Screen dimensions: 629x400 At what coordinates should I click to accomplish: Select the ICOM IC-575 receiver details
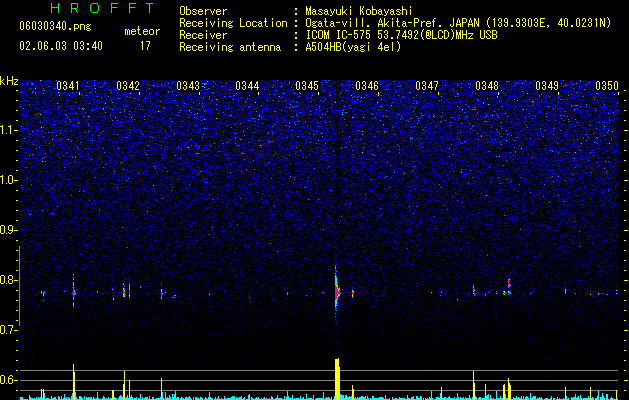coord(401,35)
